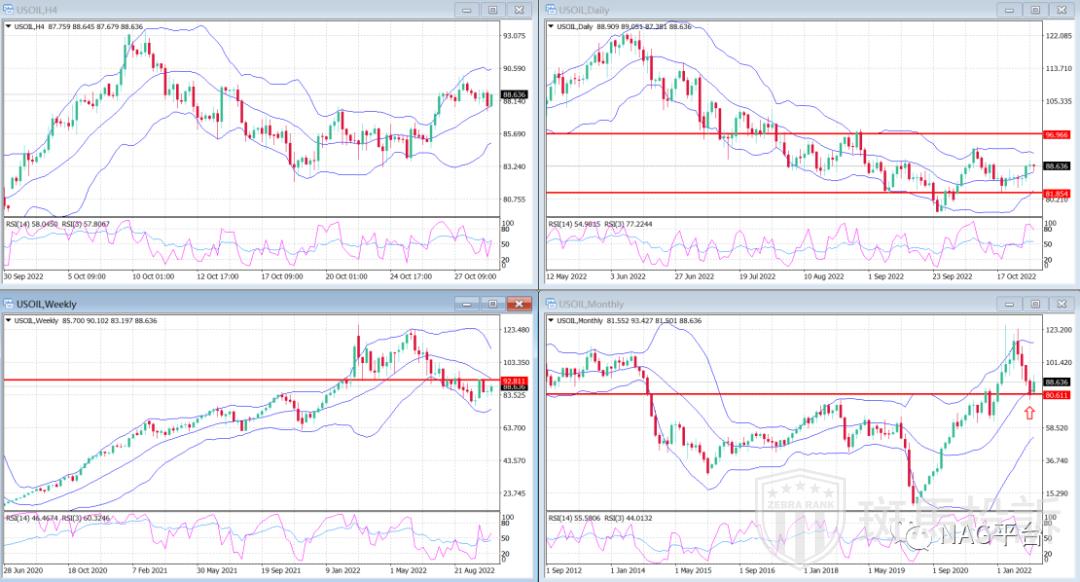Click the chart icon in USOIL,Monthly title bar
Viewport: 1080px width, 582px height.
point(550,304)
